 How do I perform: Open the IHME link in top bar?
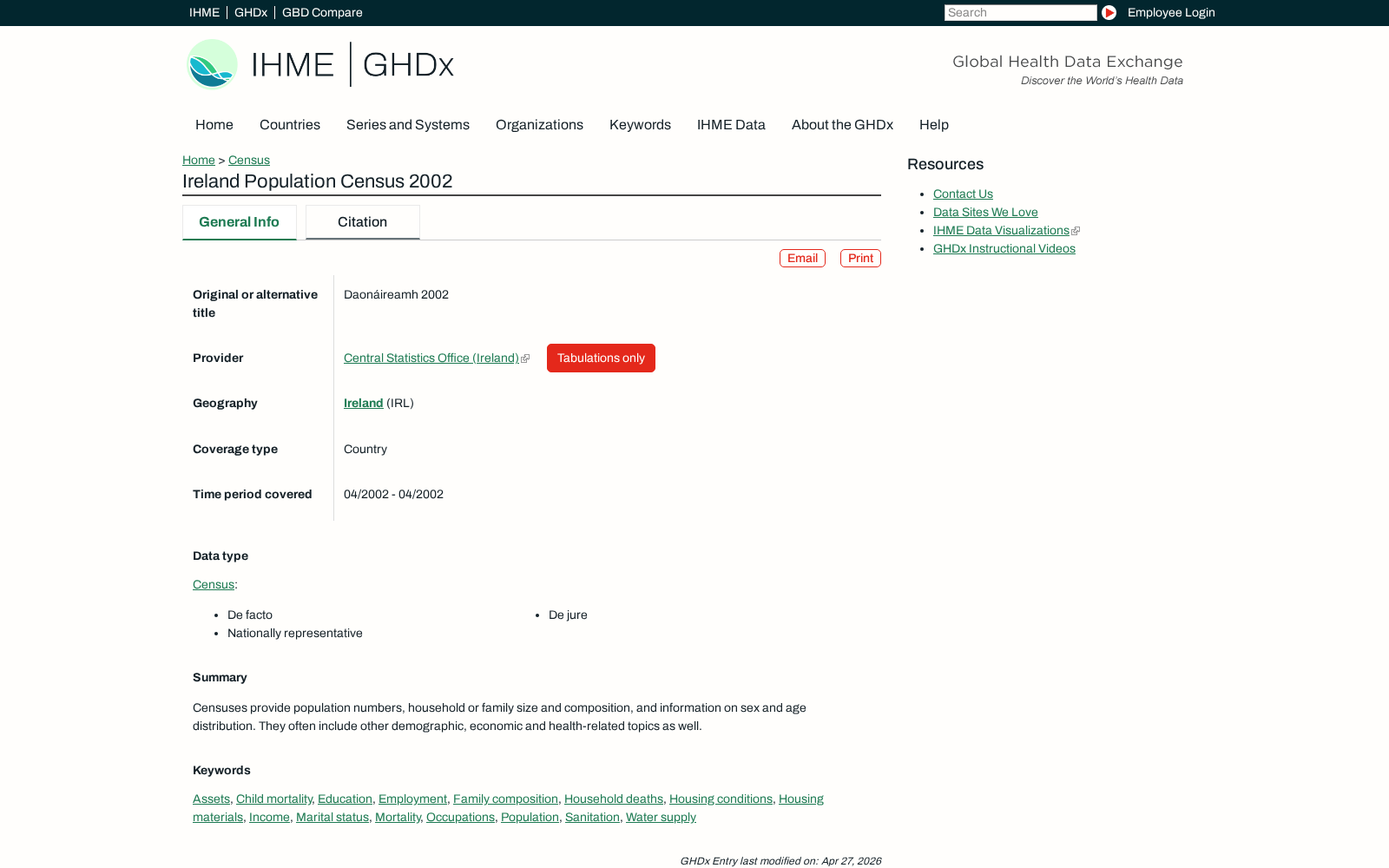(204, 12)
